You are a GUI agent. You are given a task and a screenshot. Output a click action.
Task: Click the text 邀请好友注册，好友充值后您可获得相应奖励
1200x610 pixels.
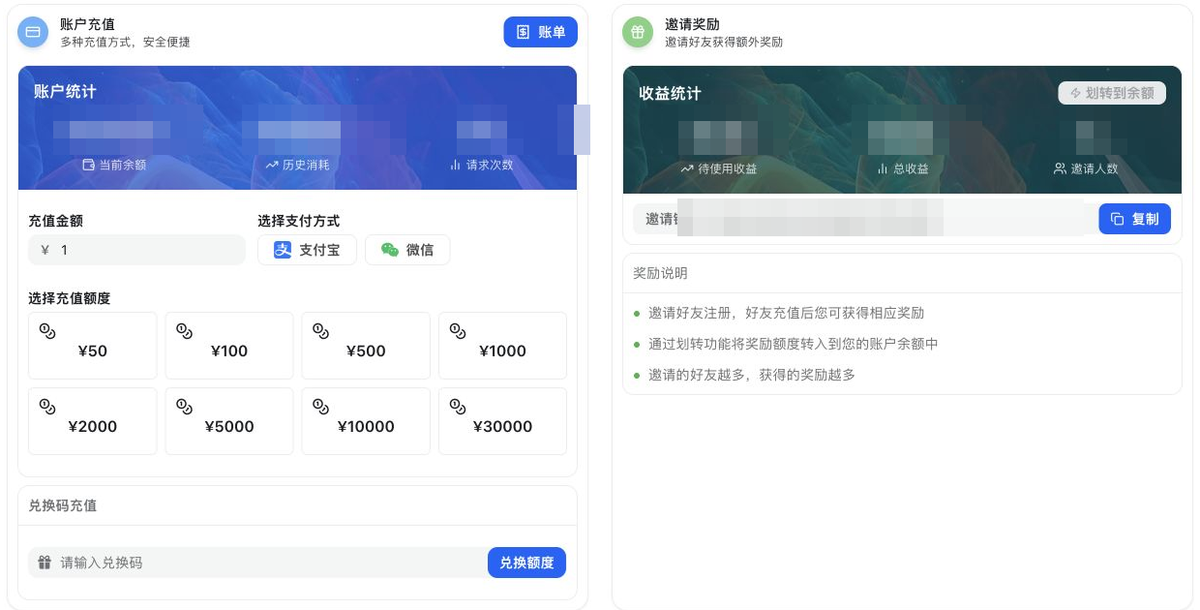787,313
